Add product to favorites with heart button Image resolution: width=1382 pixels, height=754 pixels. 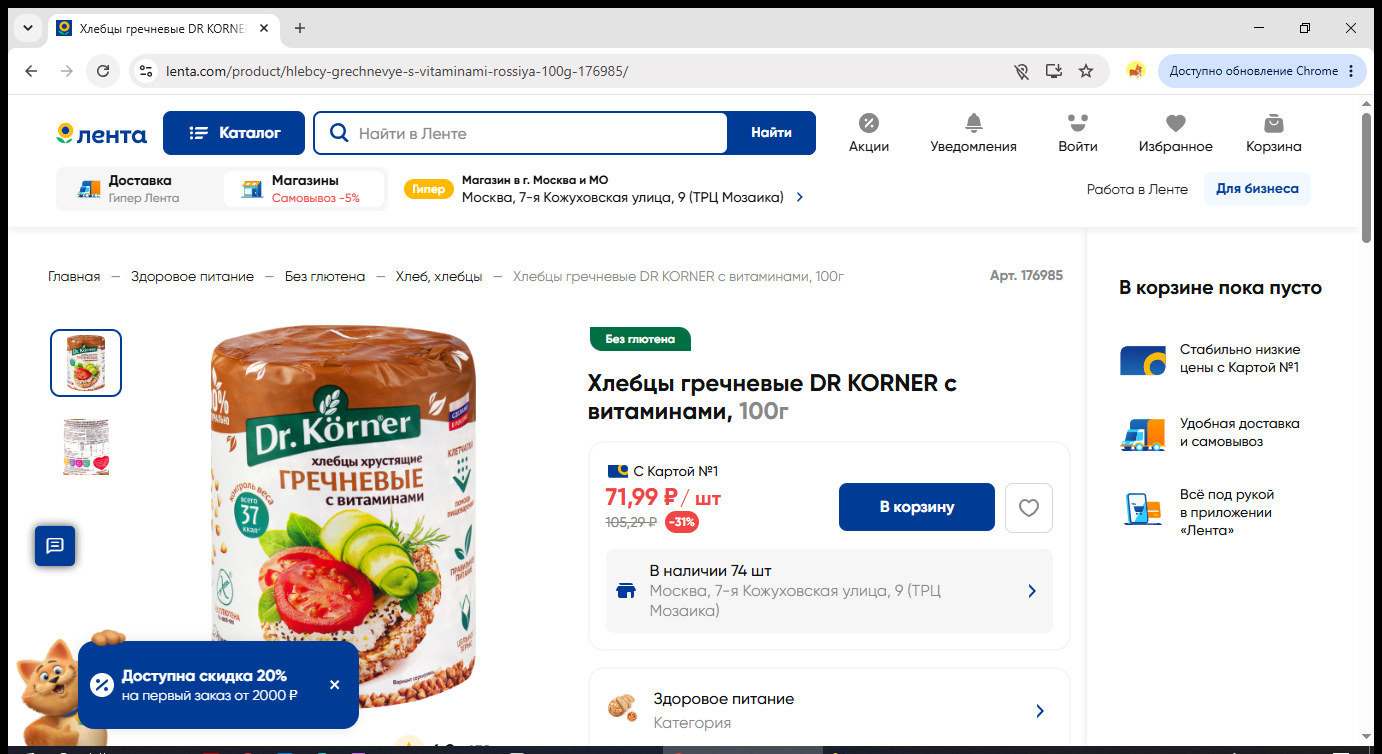[1029, 508]
